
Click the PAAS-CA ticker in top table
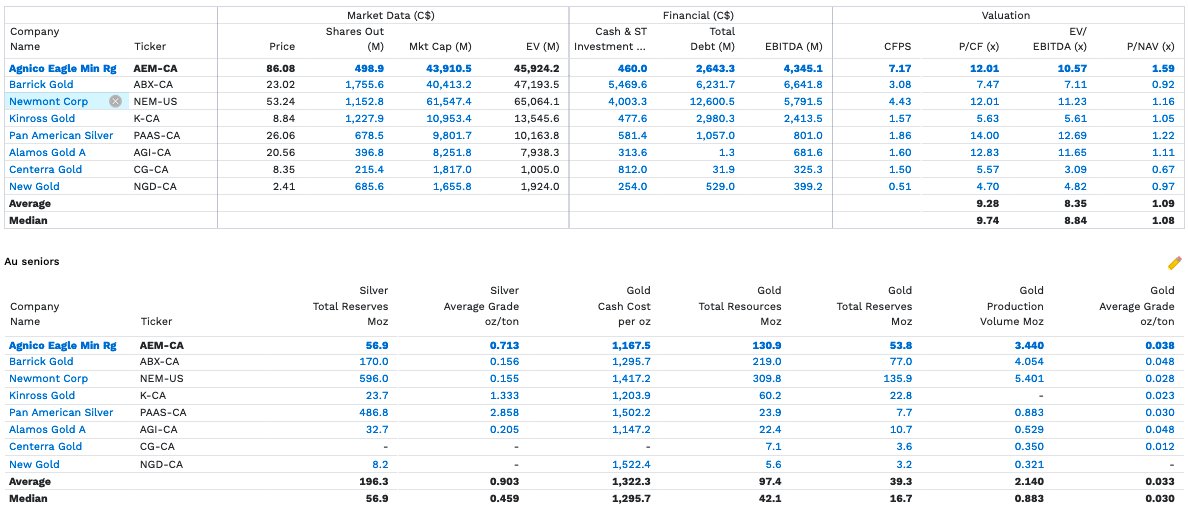pos(157,136)
